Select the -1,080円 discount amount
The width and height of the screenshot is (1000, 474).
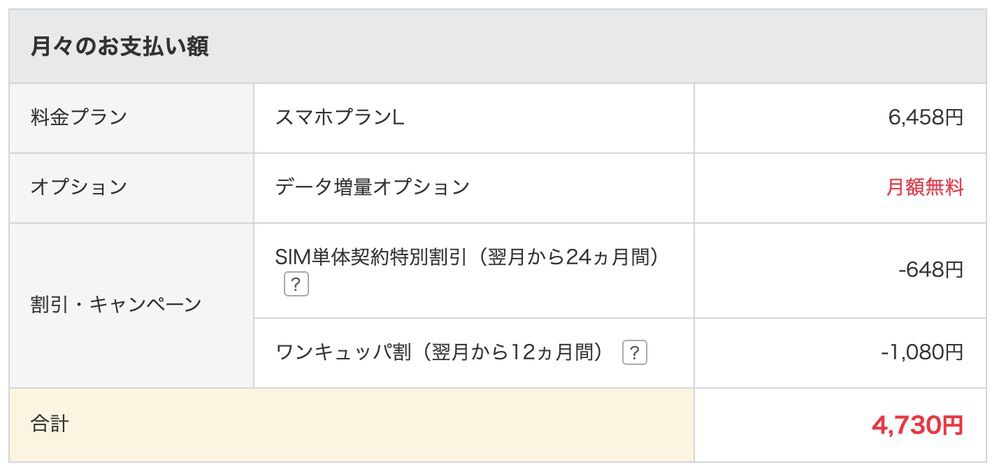(922, 353)
